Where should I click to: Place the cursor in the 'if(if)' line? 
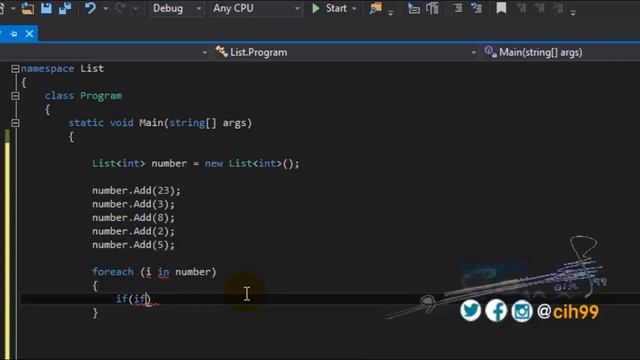click(x=133, y=299)
